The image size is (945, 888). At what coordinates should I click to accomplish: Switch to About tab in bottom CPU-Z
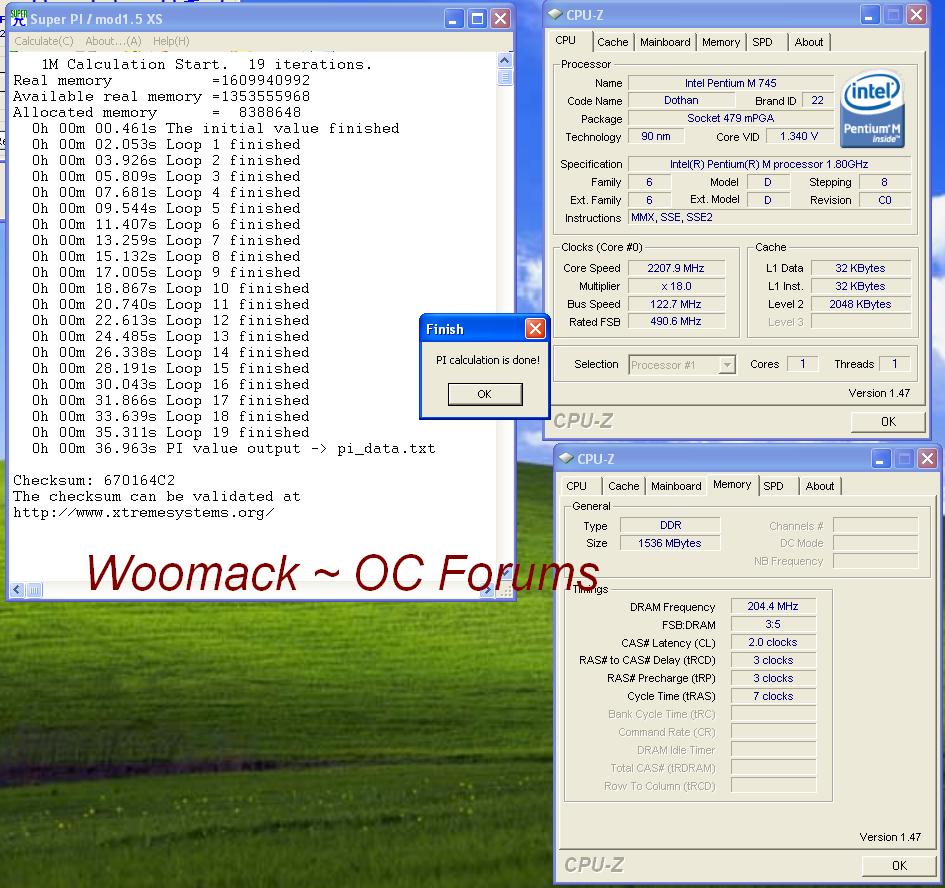(x=820, y=486)
